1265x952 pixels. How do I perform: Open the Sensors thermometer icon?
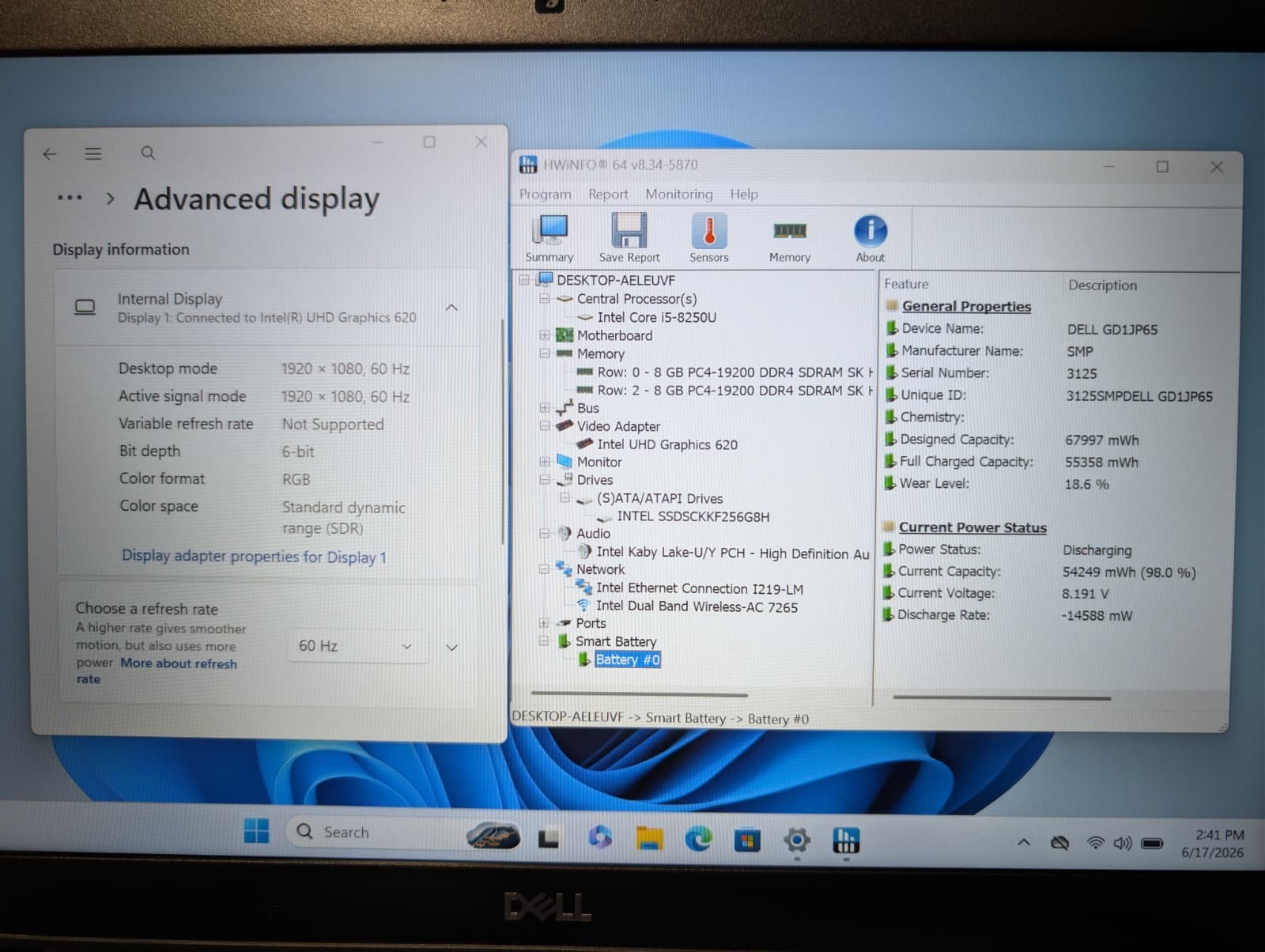pyautogui.click(x=709, y=238)
